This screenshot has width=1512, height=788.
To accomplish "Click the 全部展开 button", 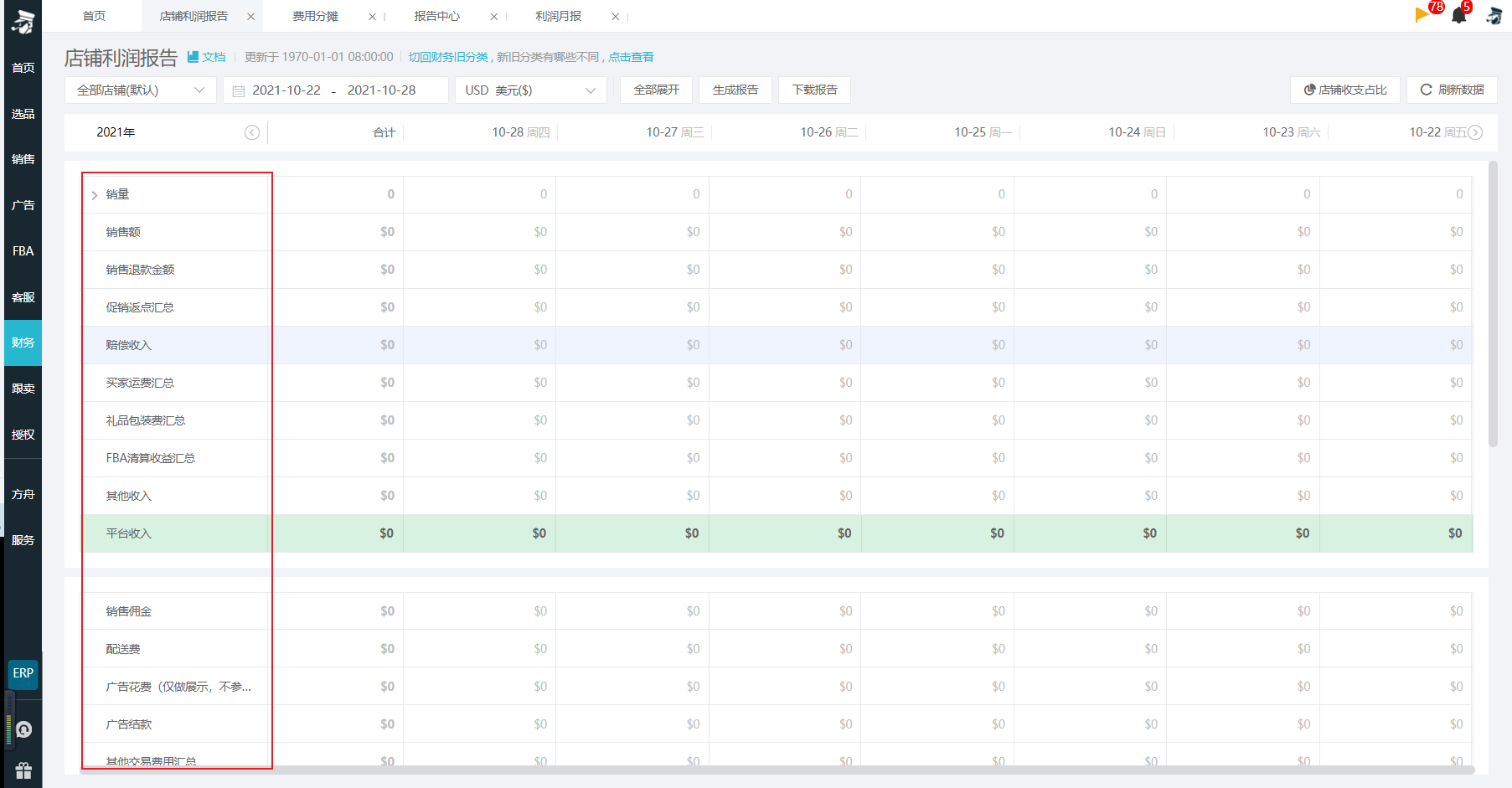I will (656, 90).
